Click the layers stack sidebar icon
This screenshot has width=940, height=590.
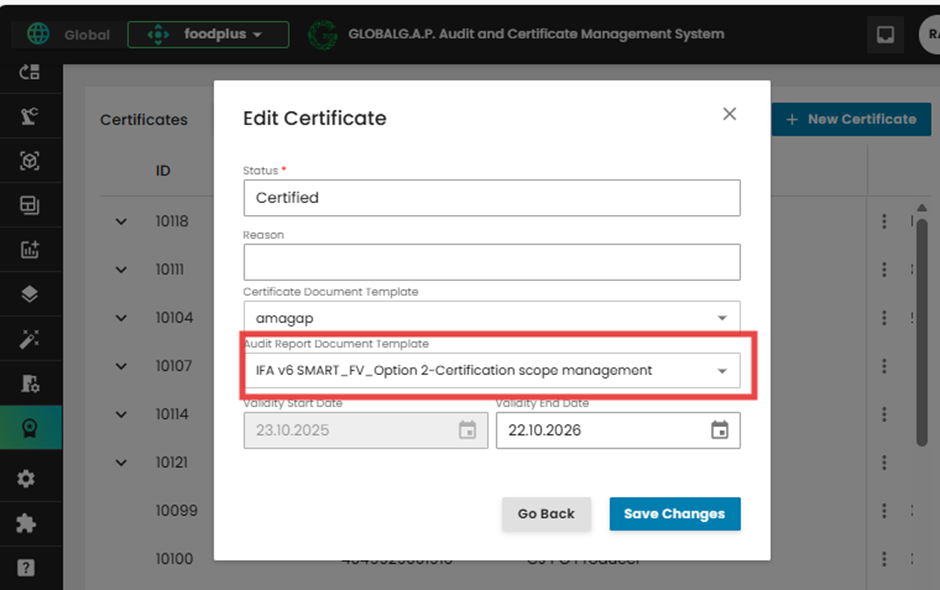click(x=30, y=294)
